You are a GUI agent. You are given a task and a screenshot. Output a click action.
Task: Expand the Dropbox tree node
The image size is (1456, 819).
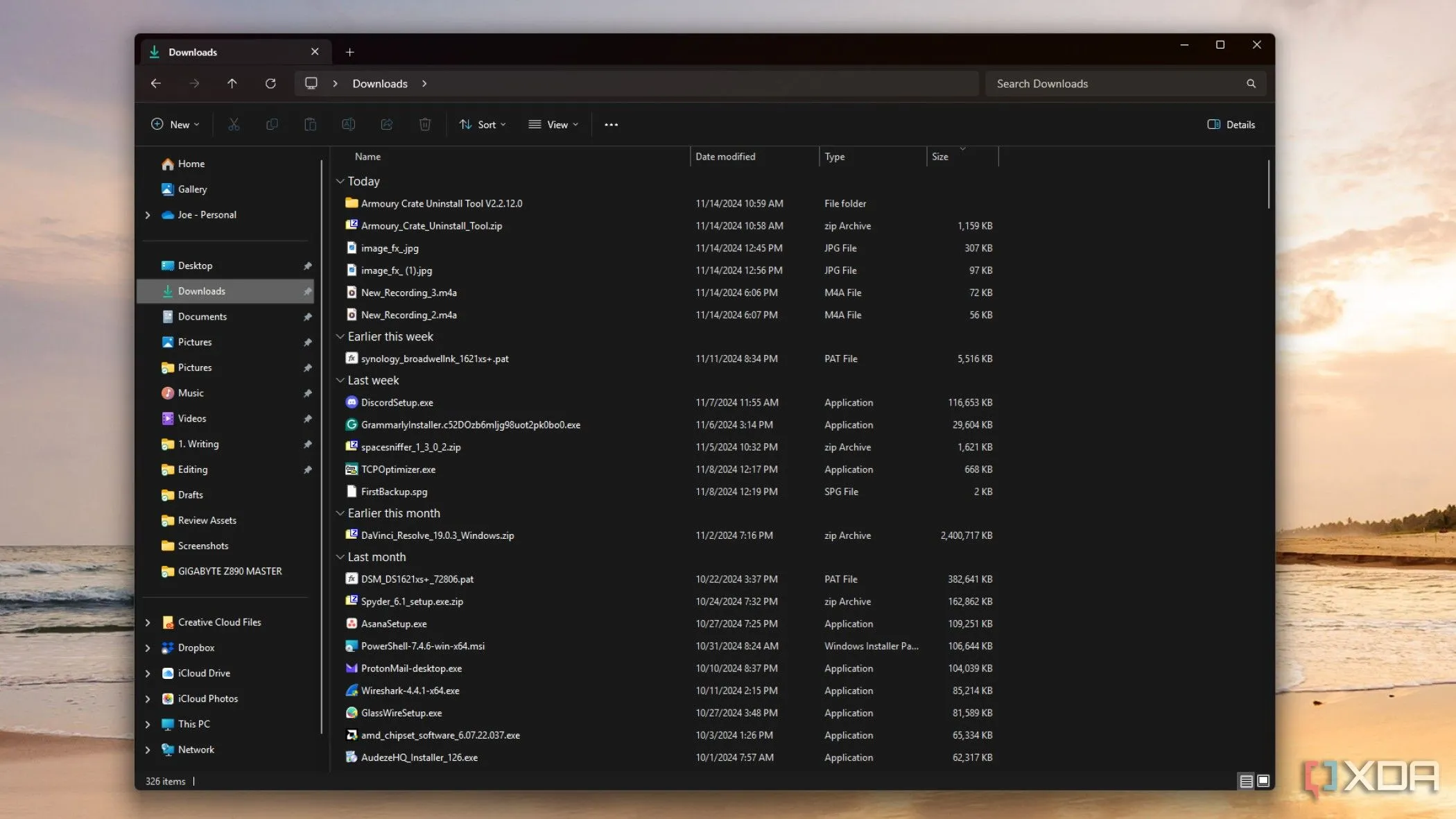[148, 648]
